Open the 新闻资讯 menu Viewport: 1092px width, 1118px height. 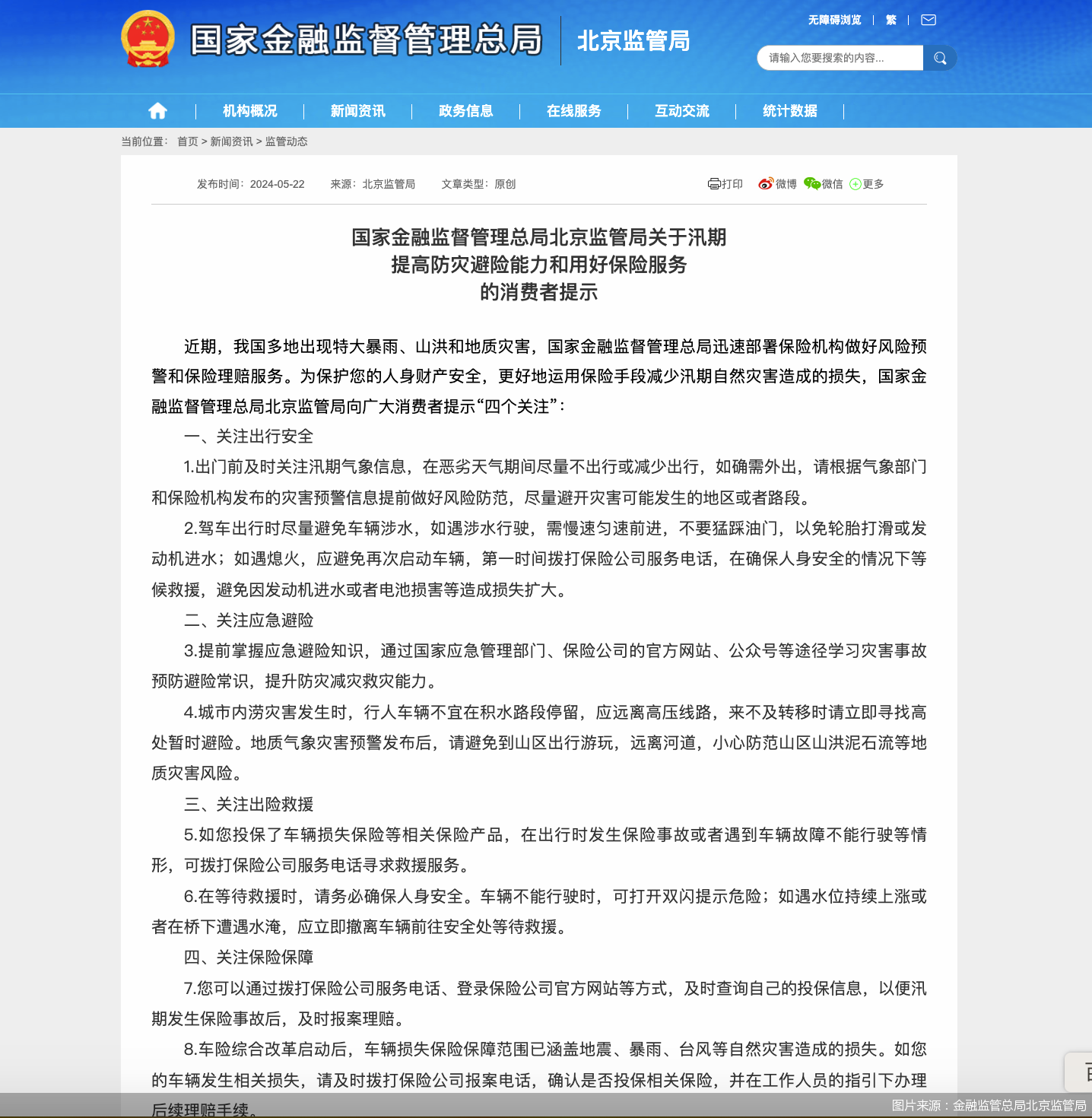(x=357, y=111)
